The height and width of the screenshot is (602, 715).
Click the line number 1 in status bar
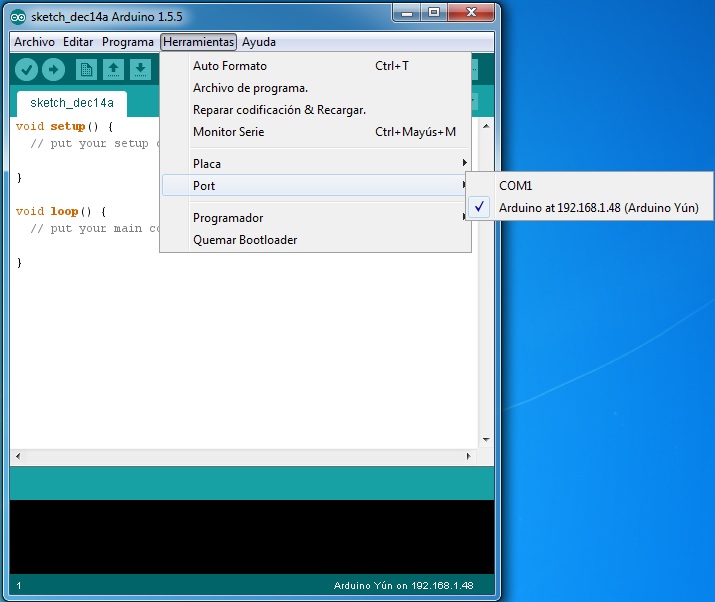coord(19,586)
